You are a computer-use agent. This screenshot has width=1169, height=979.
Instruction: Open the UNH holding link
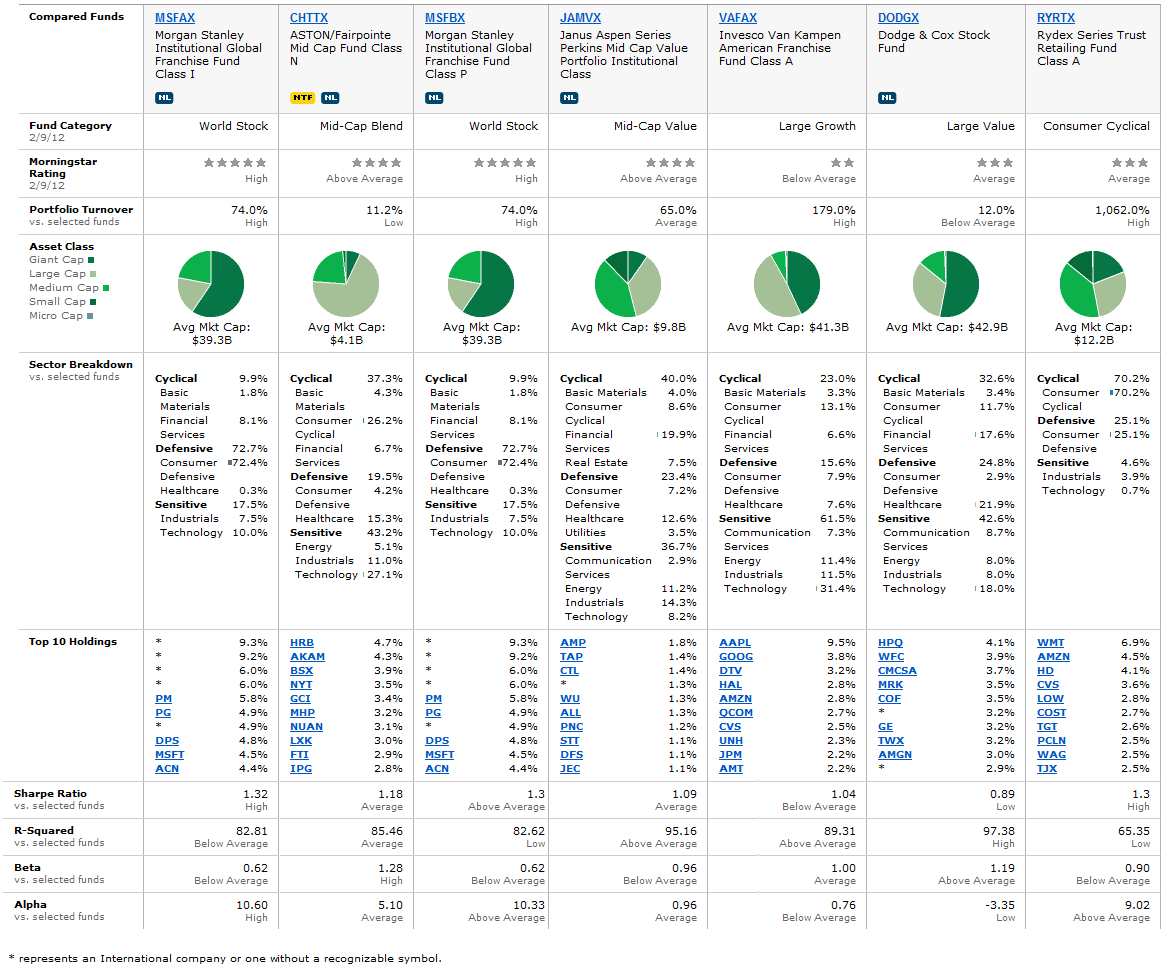pos(731,741)
